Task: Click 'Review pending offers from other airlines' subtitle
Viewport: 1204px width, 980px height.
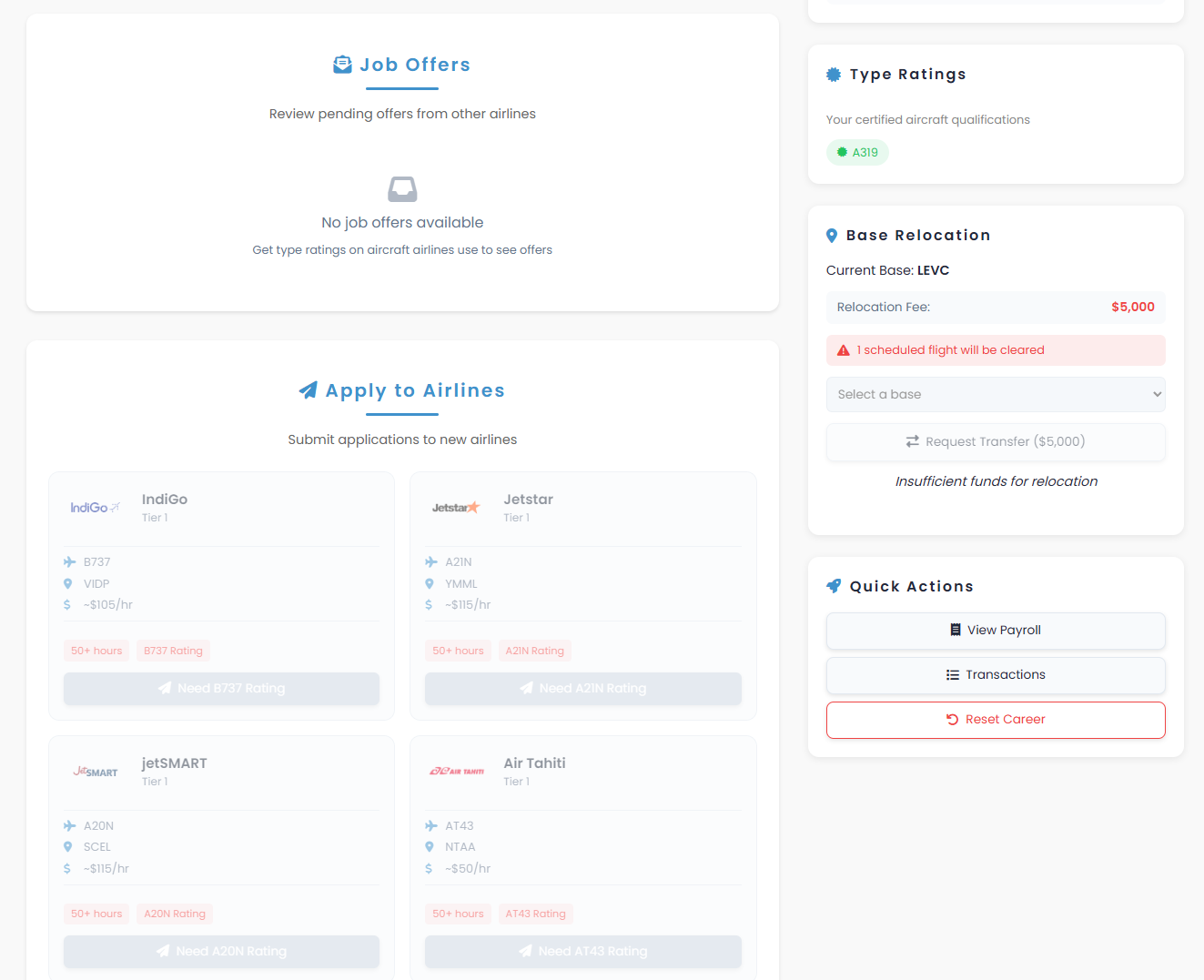Action: click(x=402, y=115)
